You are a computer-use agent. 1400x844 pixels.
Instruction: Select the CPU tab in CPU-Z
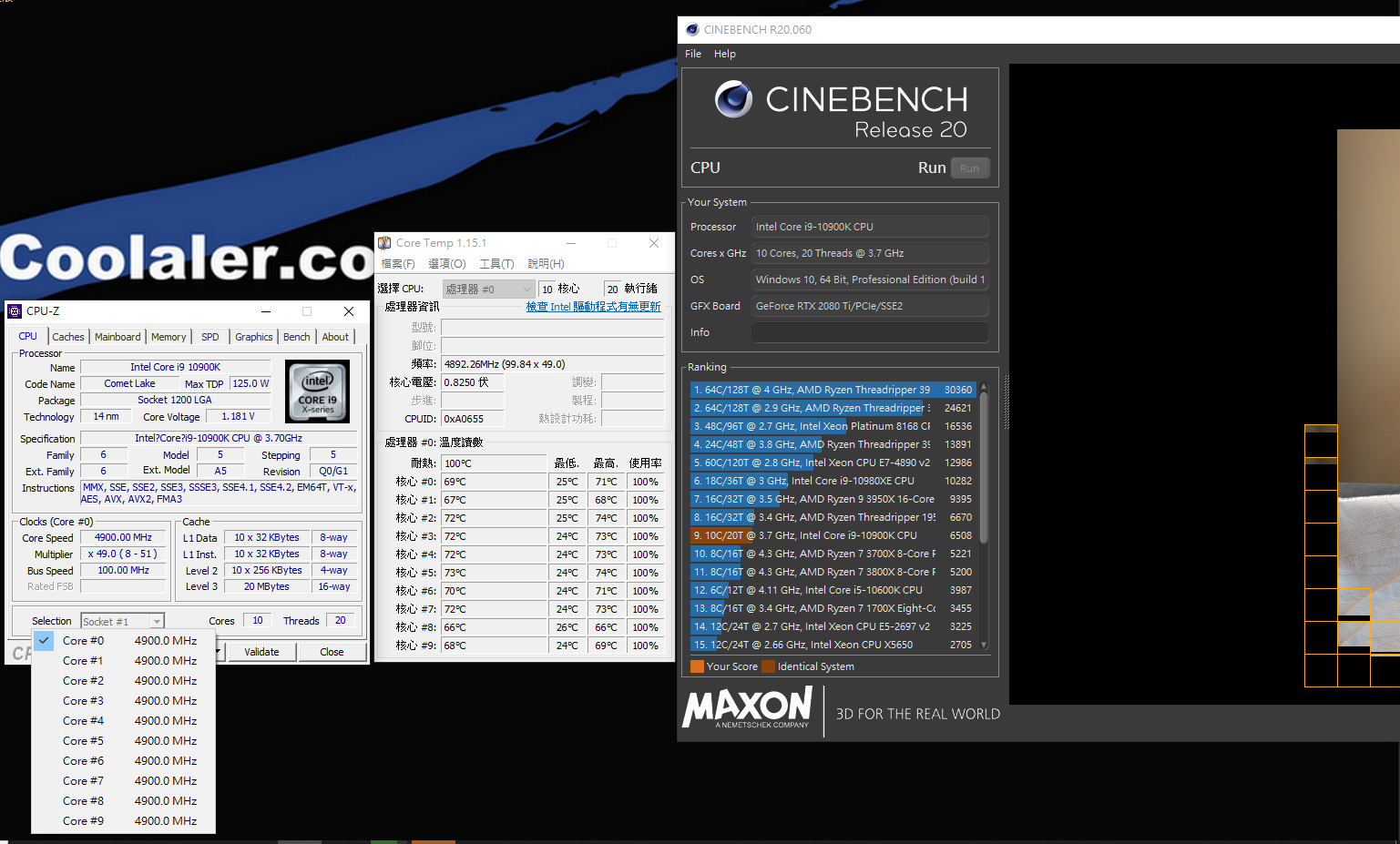coord(28,336)
